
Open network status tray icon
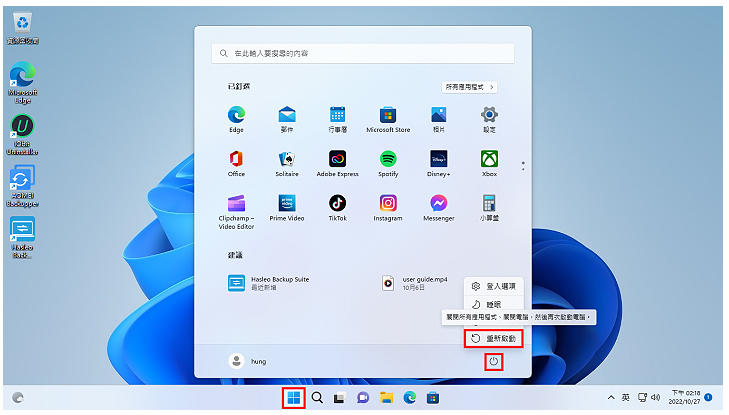click(x=643, y=397)
